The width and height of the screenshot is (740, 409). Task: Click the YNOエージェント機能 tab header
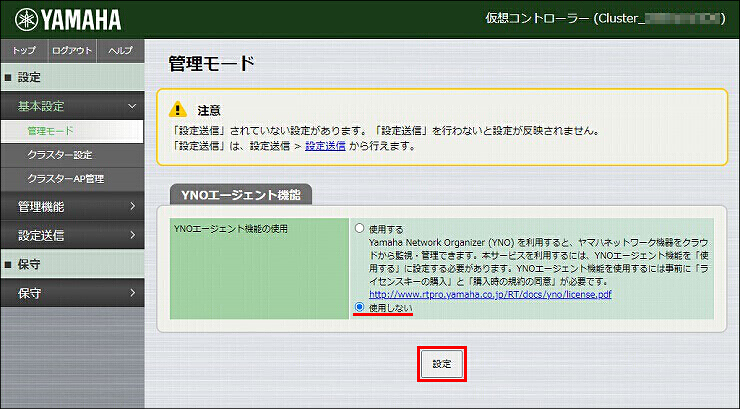(x=241, y=194)
